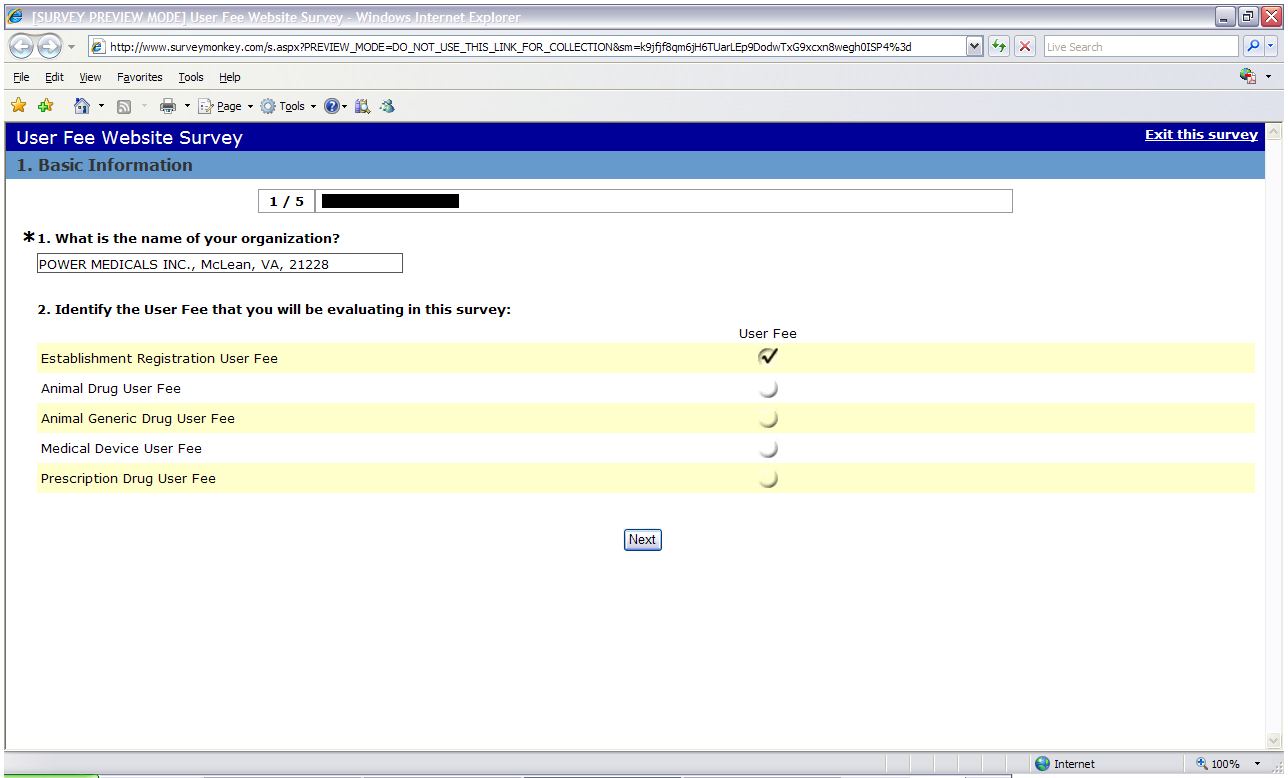Click the Home page icon
Image resolution: width=1288 pixels, height=778 pixels.
tap(82, 106)
